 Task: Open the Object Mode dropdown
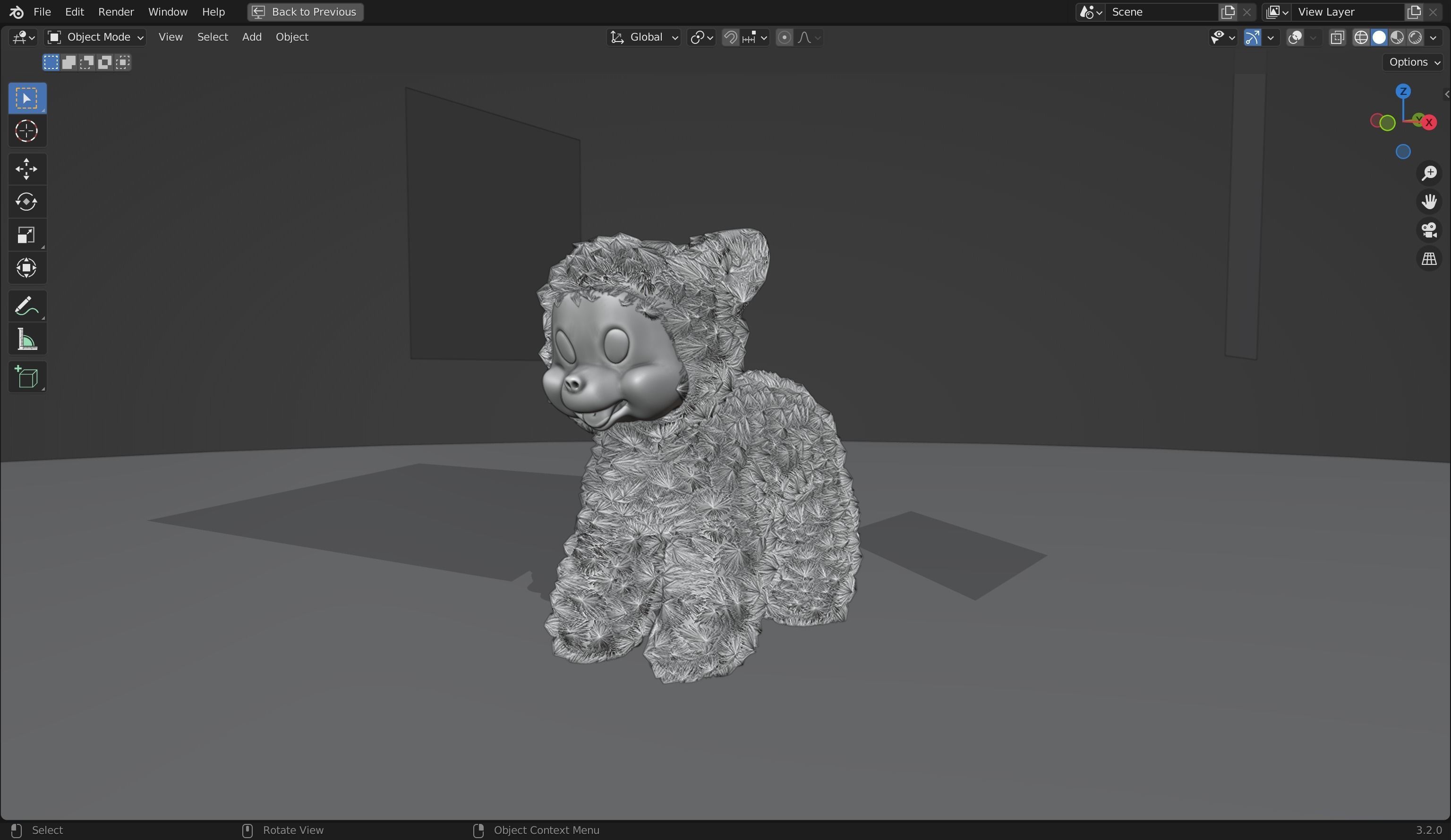[x=95, y=37]
